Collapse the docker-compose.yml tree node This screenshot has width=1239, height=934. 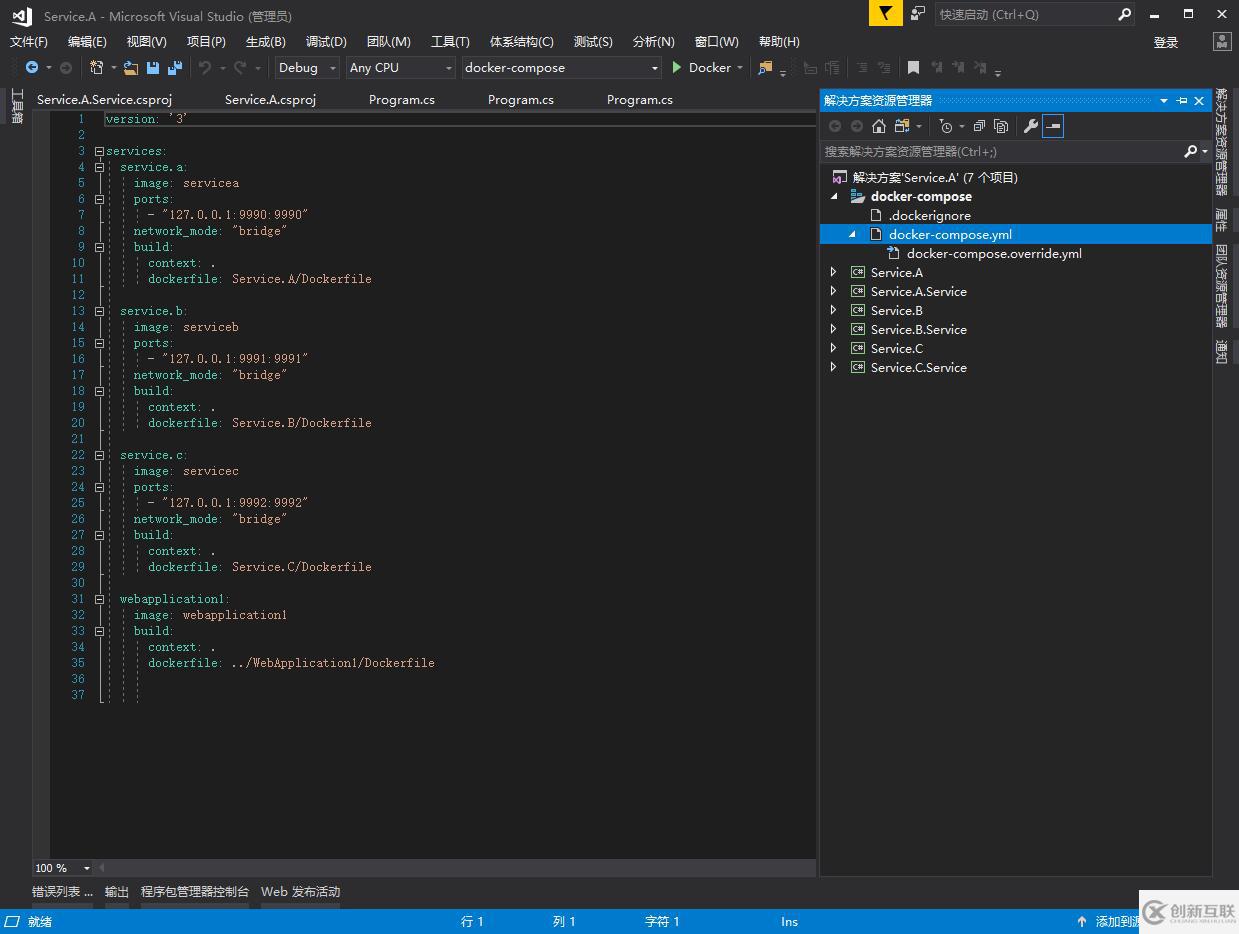[853, 235]
